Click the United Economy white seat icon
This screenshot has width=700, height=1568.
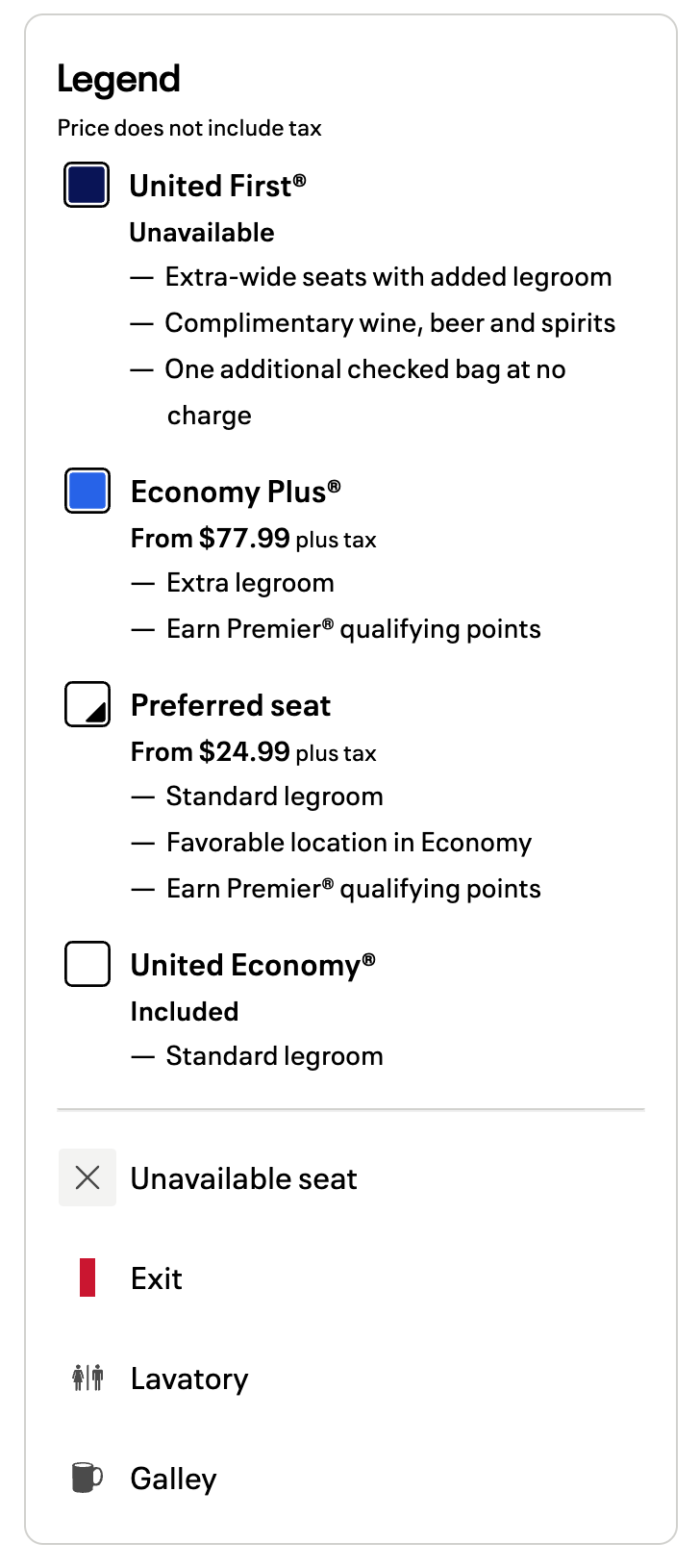click(87, 964)
